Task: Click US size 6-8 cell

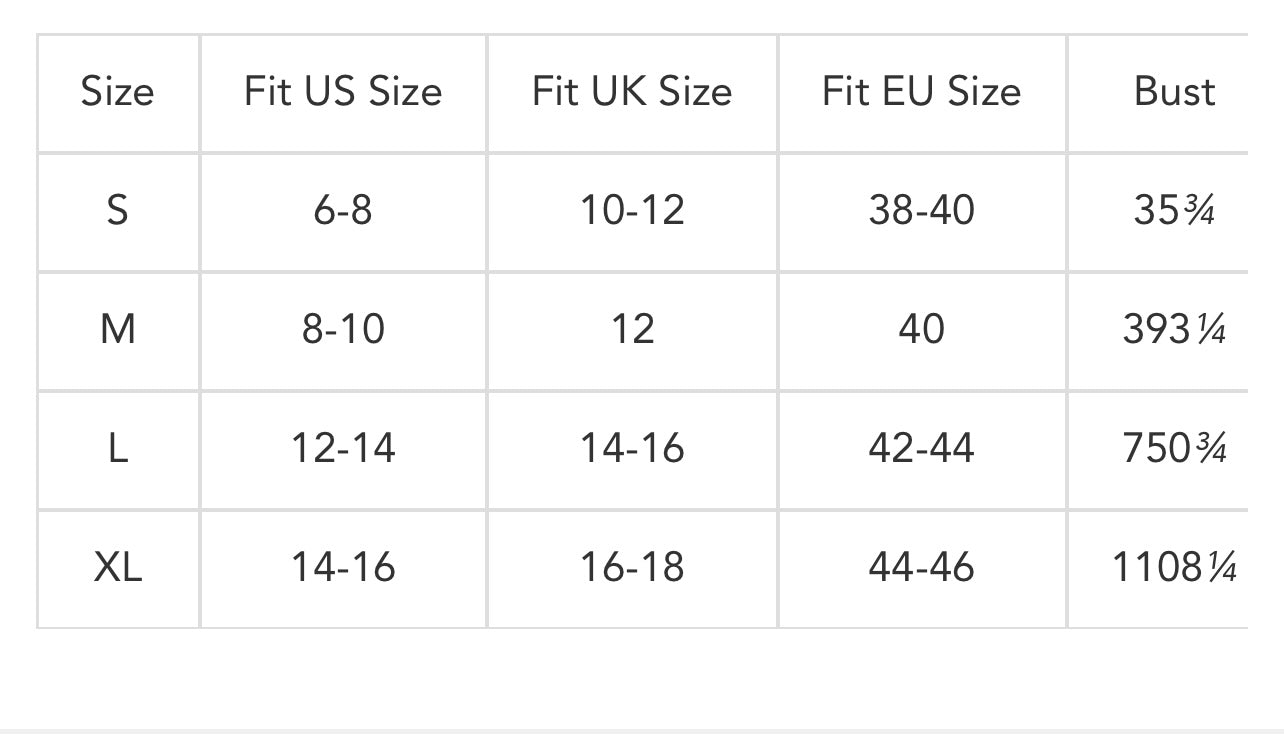Action: 343,211
